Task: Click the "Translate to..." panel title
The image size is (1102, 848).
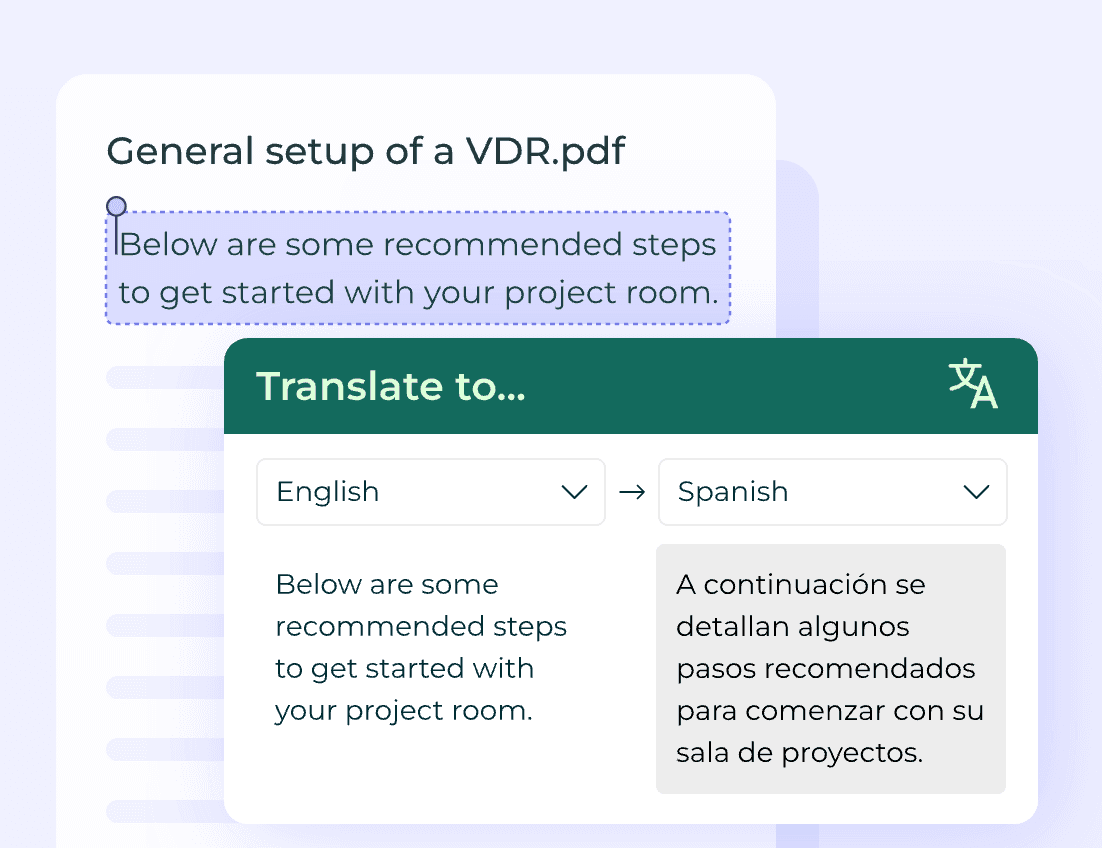Action: tap(391, 386)
